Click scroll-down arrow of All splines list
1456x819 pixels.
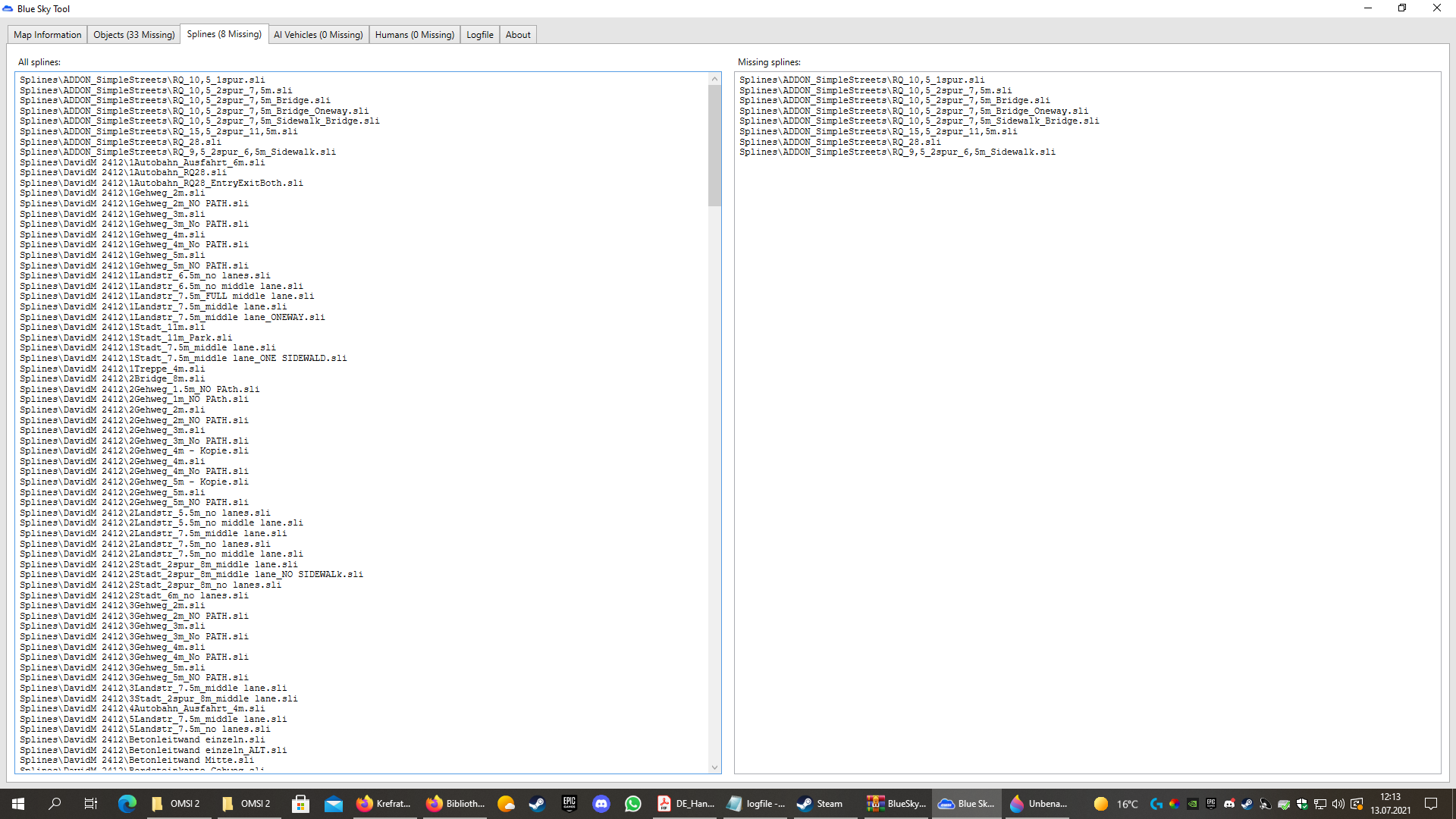(714, 767)
